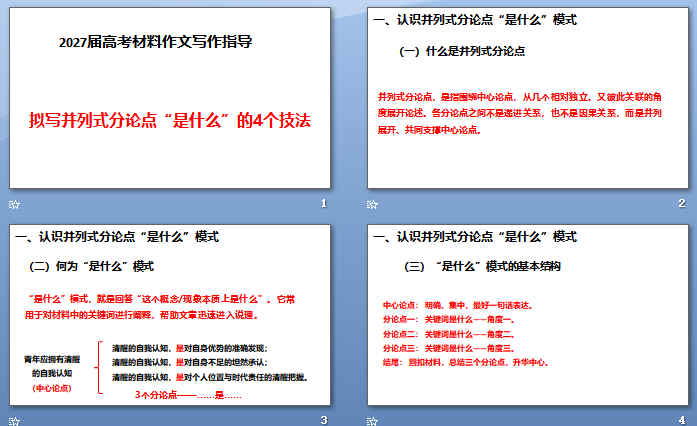This screenshot has width=697, height=426.
Task: Select slide 4 about “是什么”模式的基本结构
Action: (528, 315)
